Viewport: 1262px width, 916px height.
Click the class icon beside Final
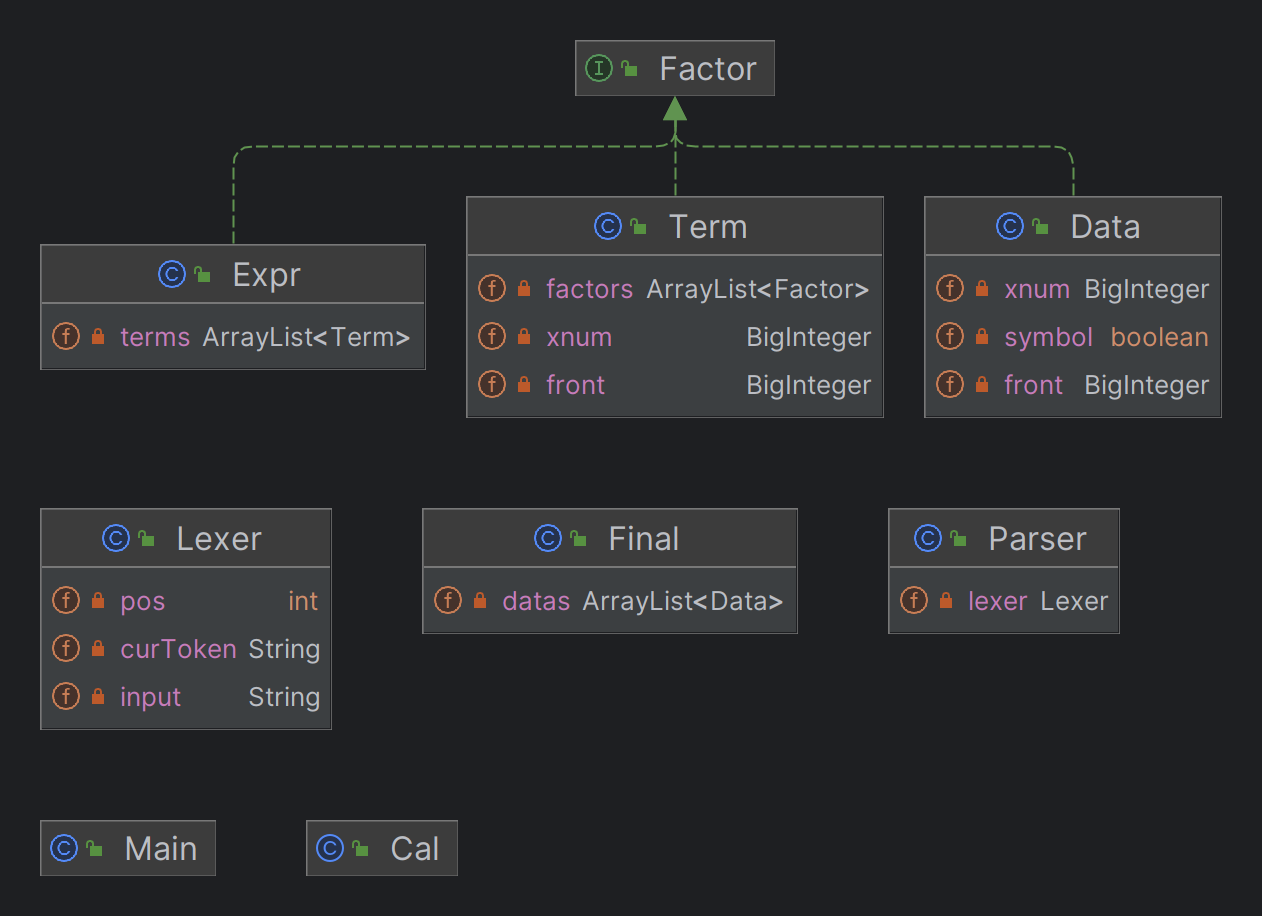(548, 538)
